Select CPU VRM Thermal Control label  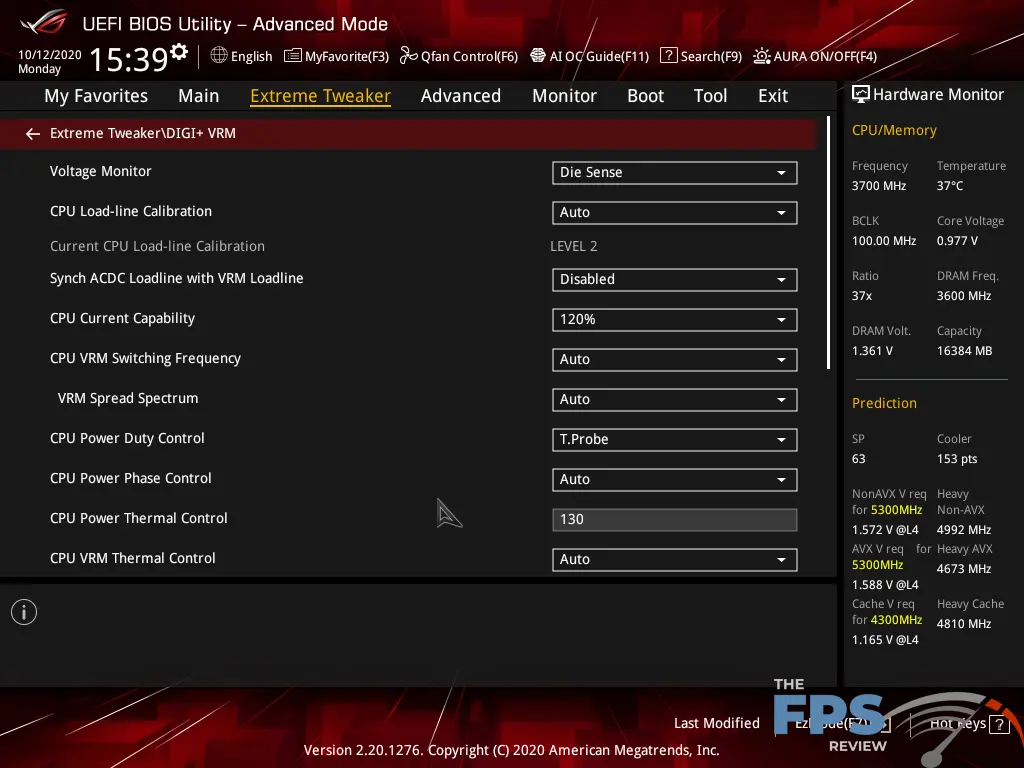click(x=133, y=558)
